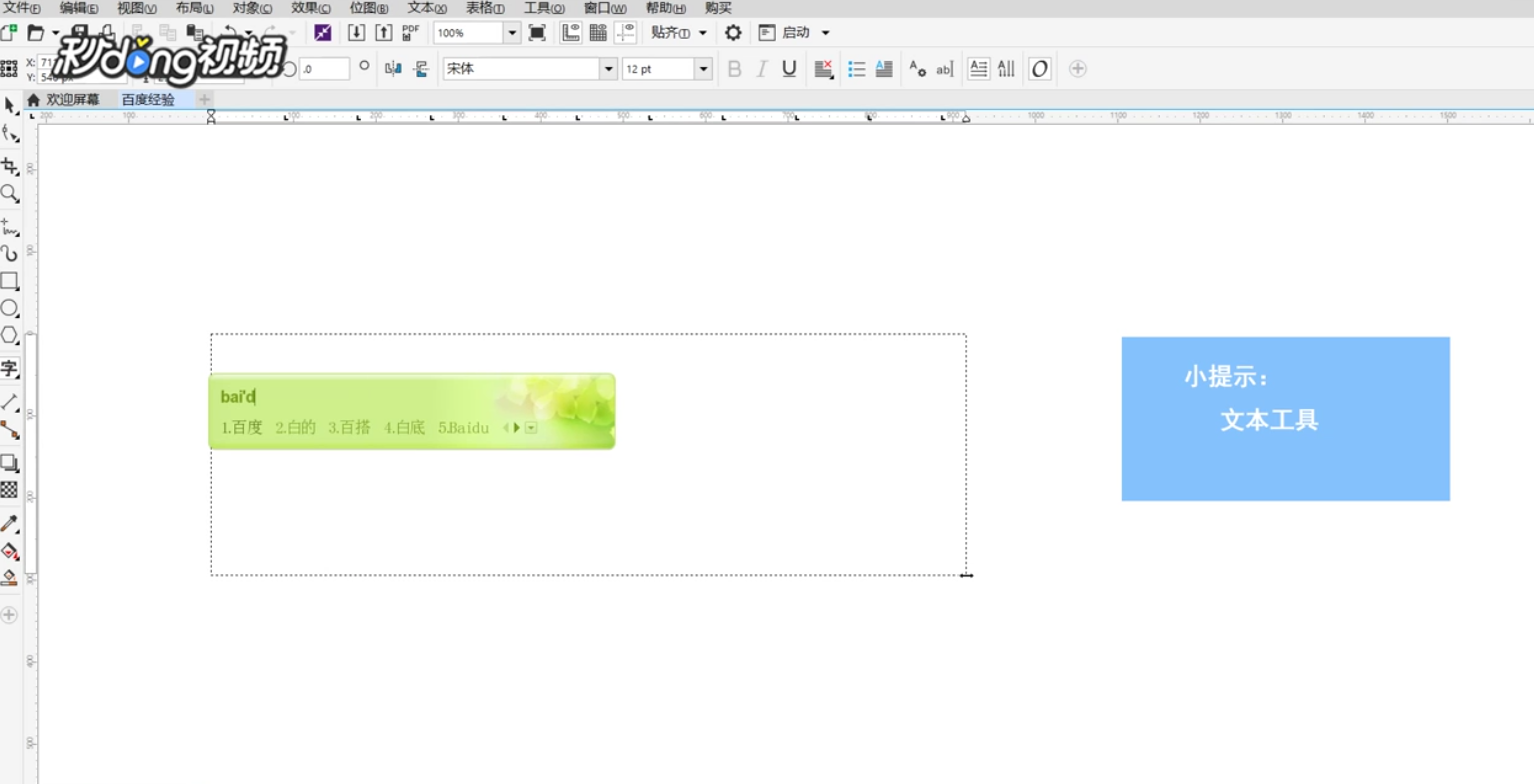
Task: Toggle the show rulers button
Action: (571, 32)
